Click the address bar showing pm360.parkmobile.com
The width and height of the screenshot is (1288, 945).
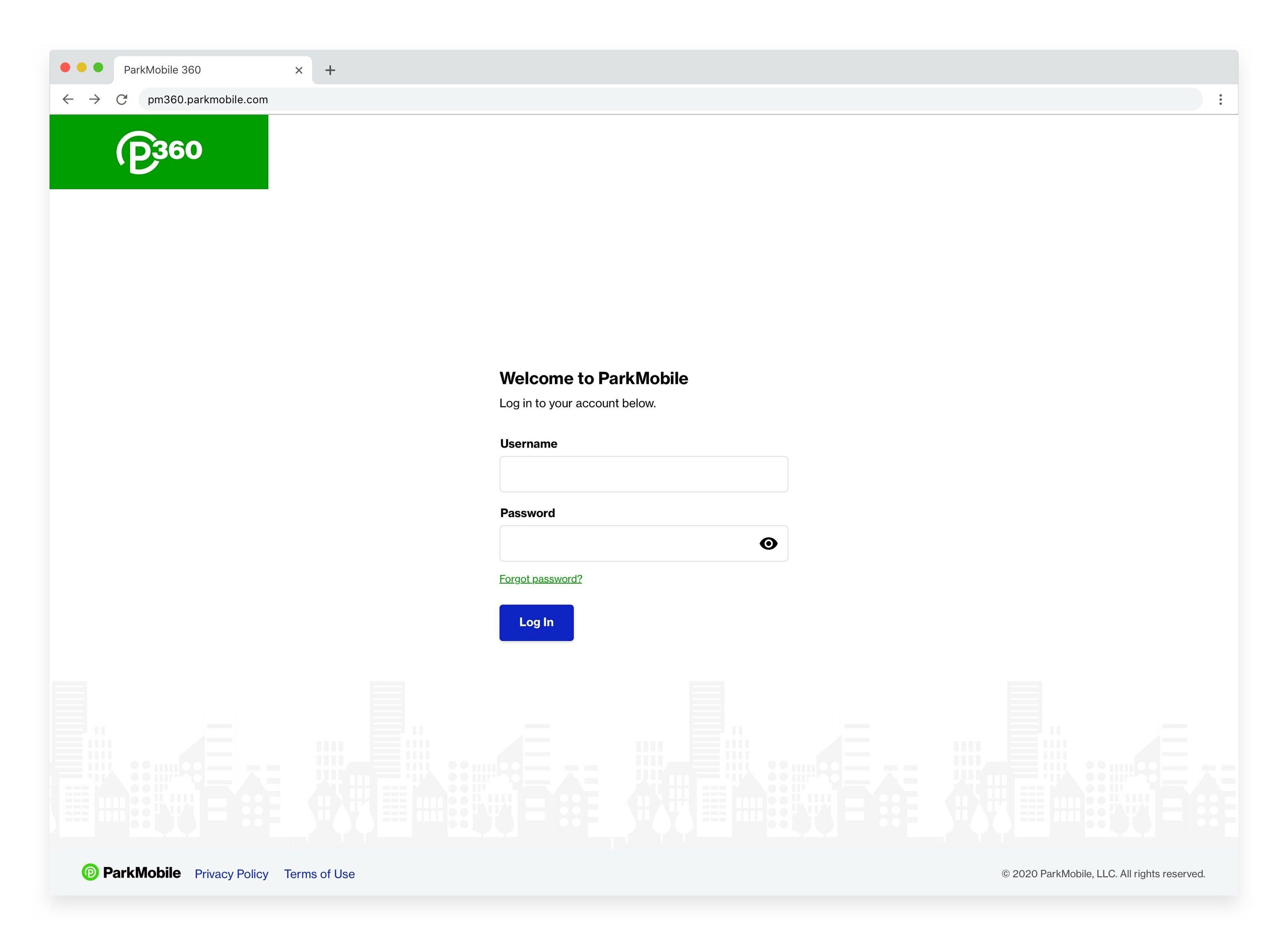669,100
